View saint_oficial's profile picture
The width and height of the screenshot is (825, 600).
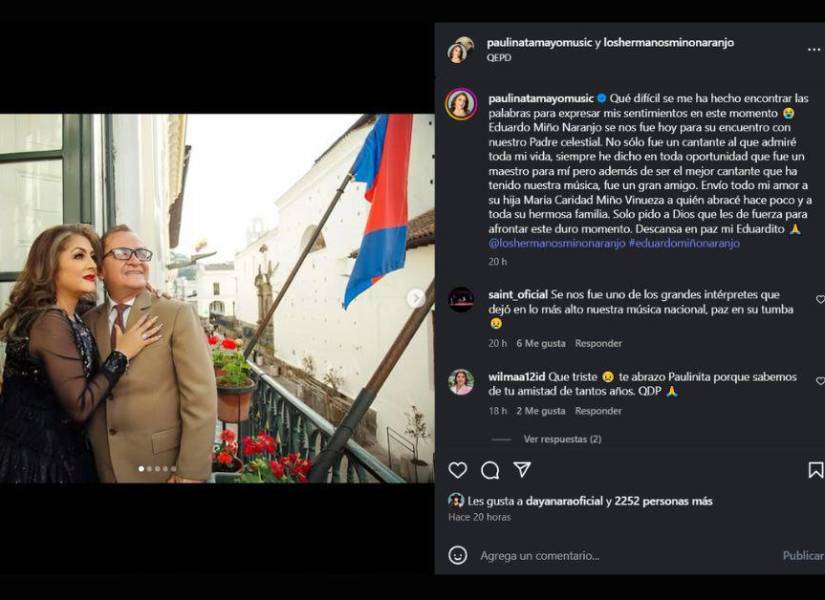coord(461,299)
